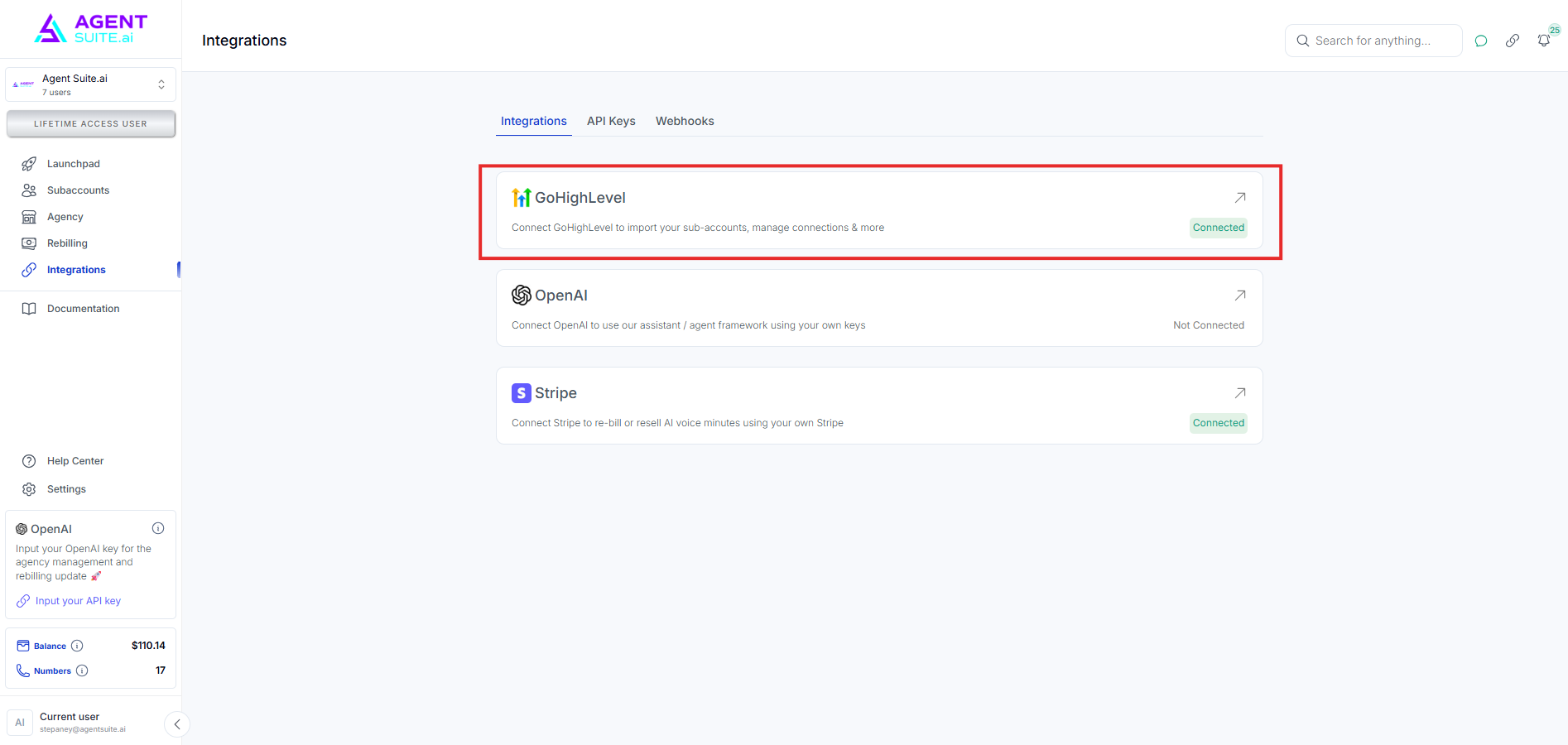Click the Stripe Connected status badge
The image size is (1568, 745).
tap(1219, 423)
